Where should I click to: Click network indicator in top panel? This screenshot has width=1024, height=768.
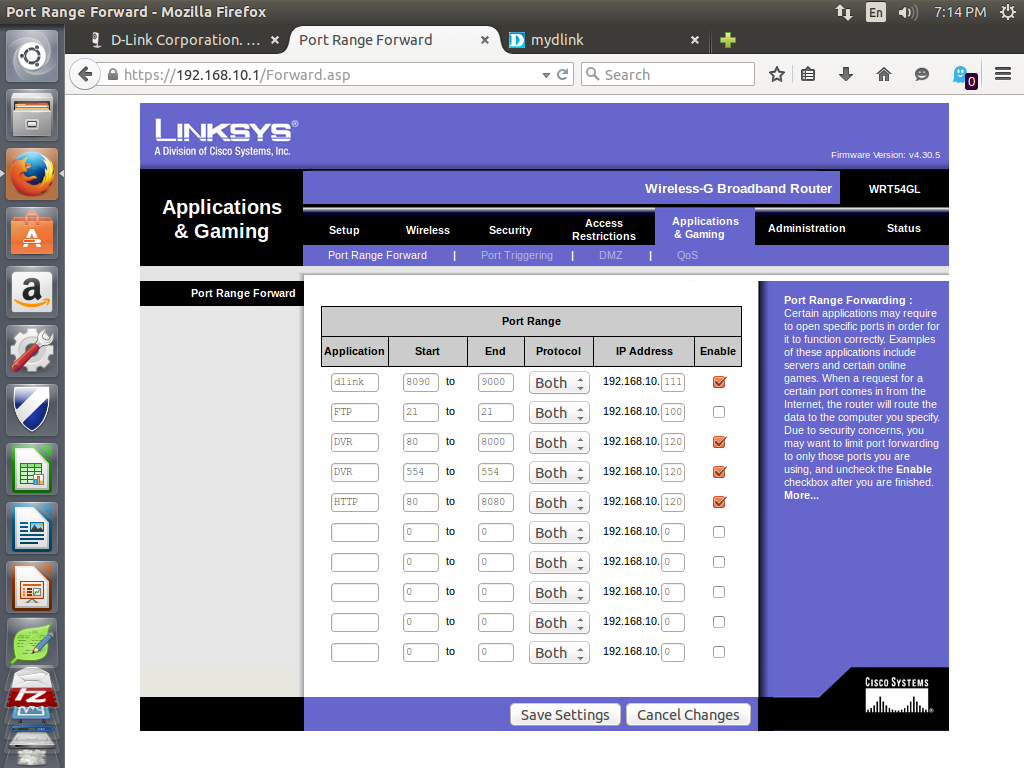pyautogui.click(x=844, y=12)
